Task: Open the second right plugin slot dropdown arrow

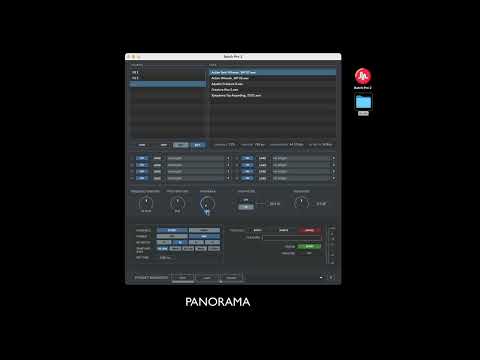Action: (333, 165)
